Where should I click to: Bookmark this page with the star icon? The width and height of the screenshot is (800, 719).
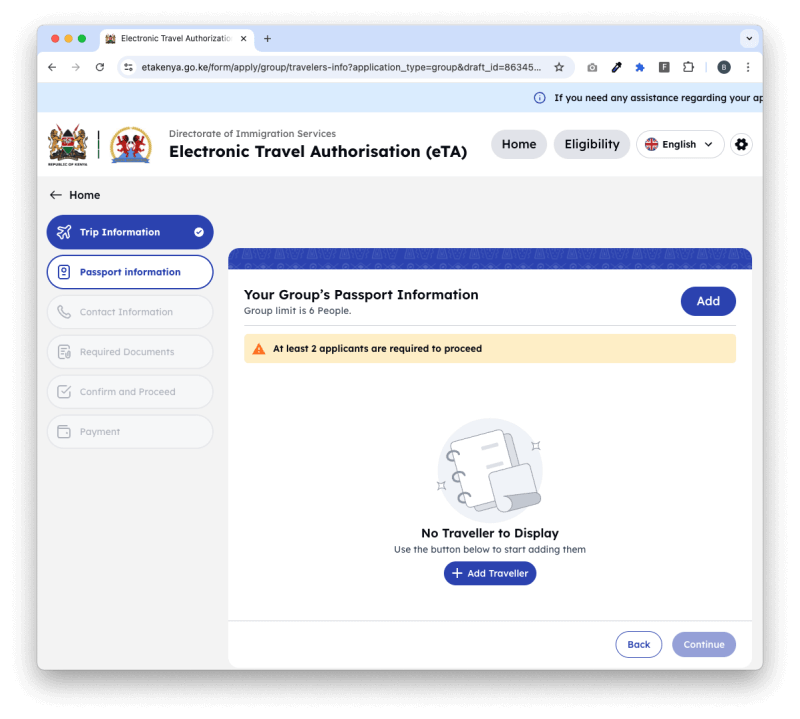[x=559, y=67]
